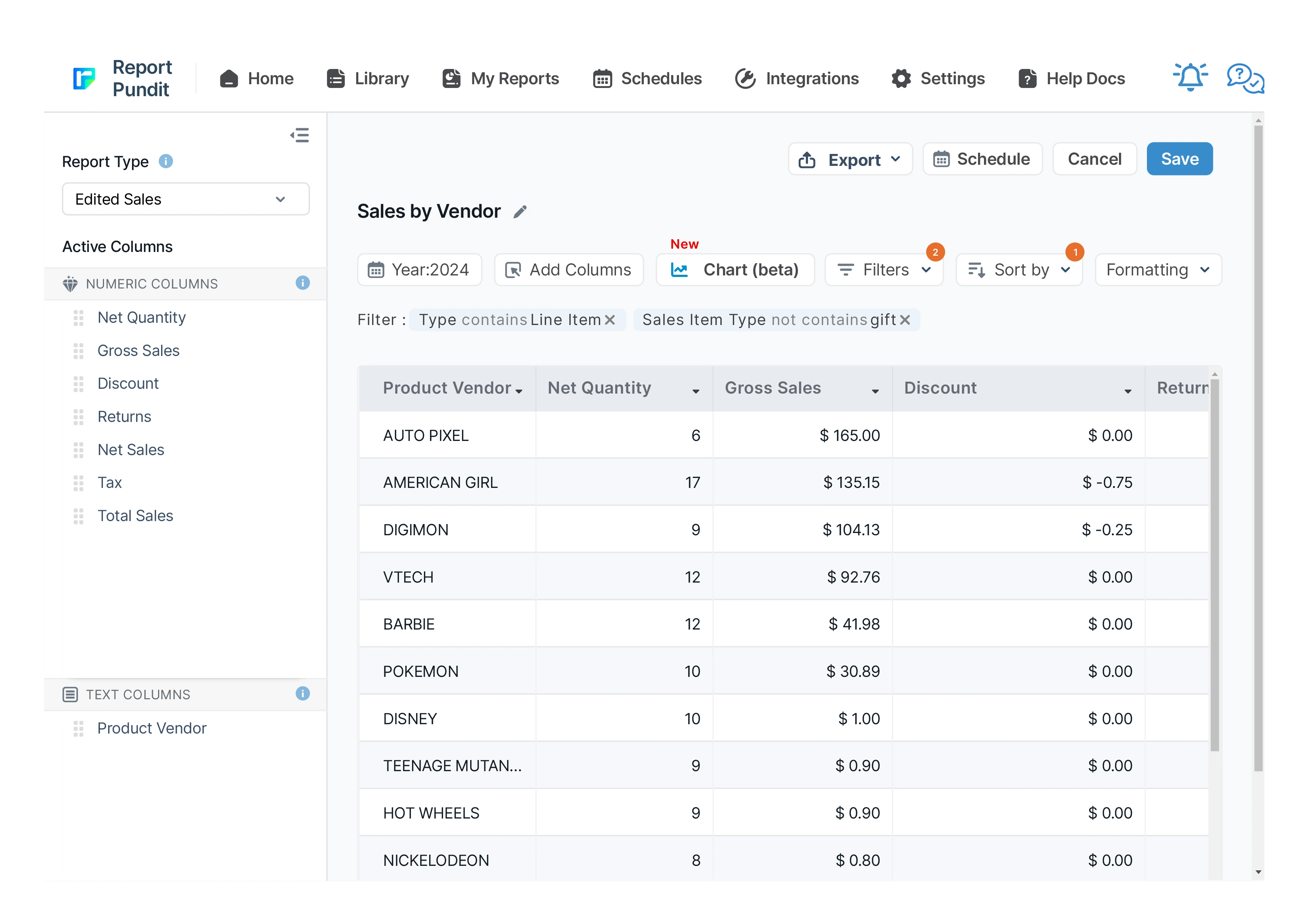Expand the Export dropdown

(x=850, y=160)
